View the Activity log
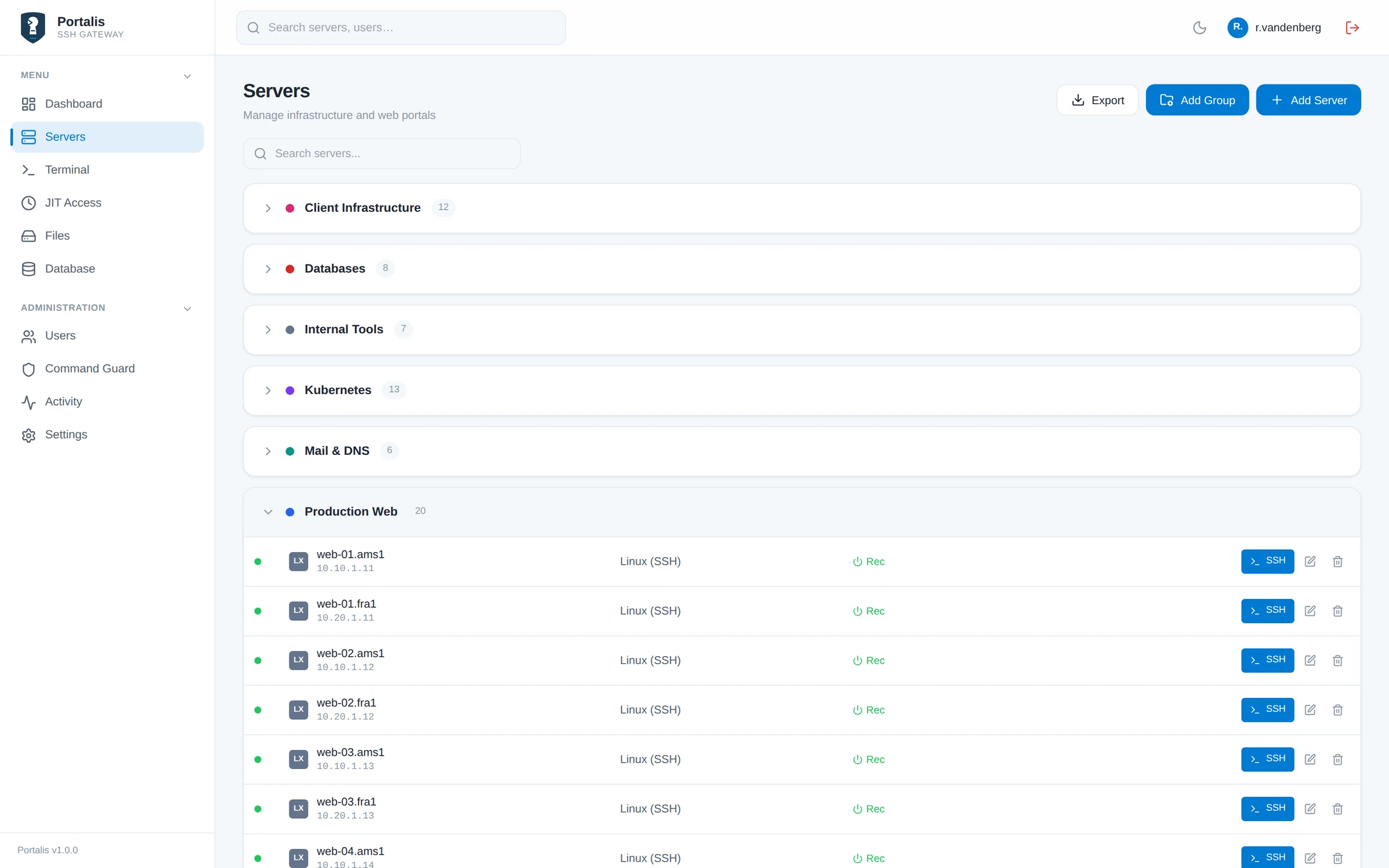 (x=107, y=402)
